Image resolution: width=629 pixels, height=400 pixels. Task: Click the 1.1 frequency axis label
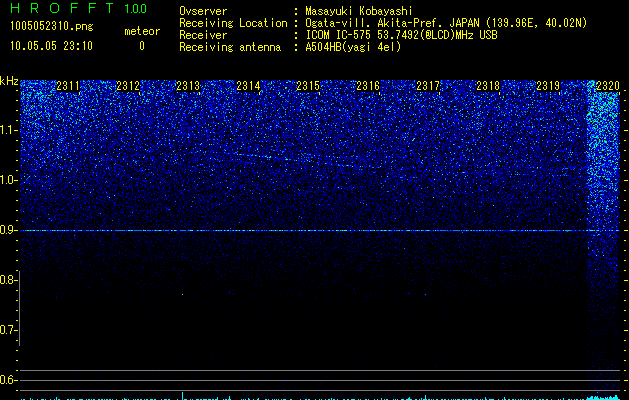coord(8,130)
